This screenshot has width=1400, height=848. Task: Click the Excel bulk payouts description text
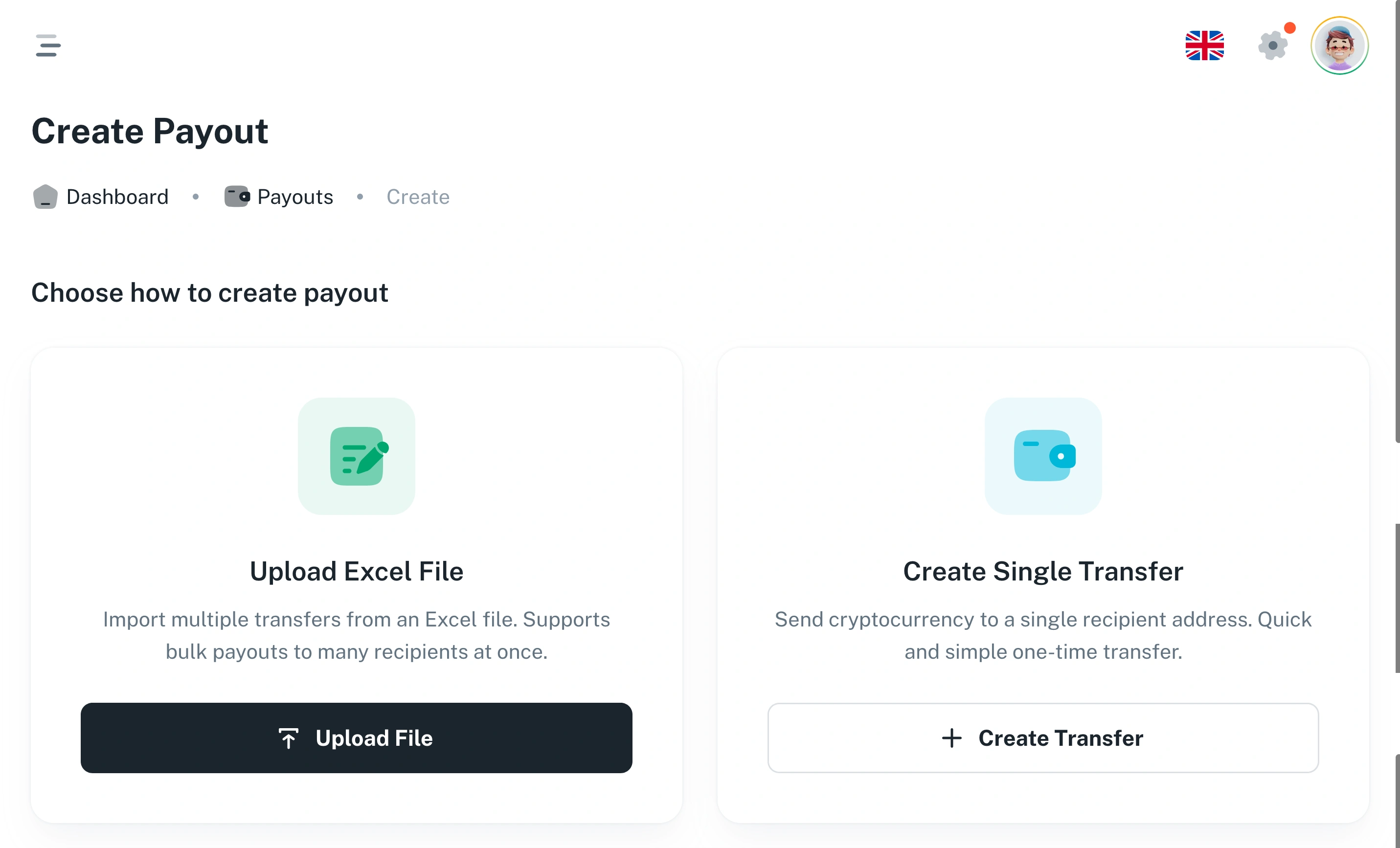(x=356, y=636)
